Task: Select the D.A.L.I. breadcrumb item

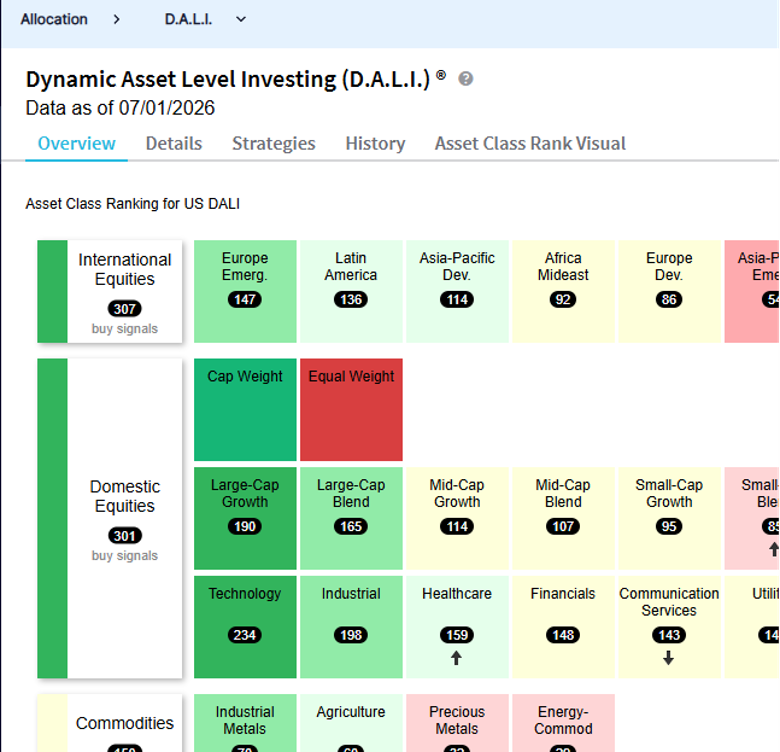Action: 189,19
